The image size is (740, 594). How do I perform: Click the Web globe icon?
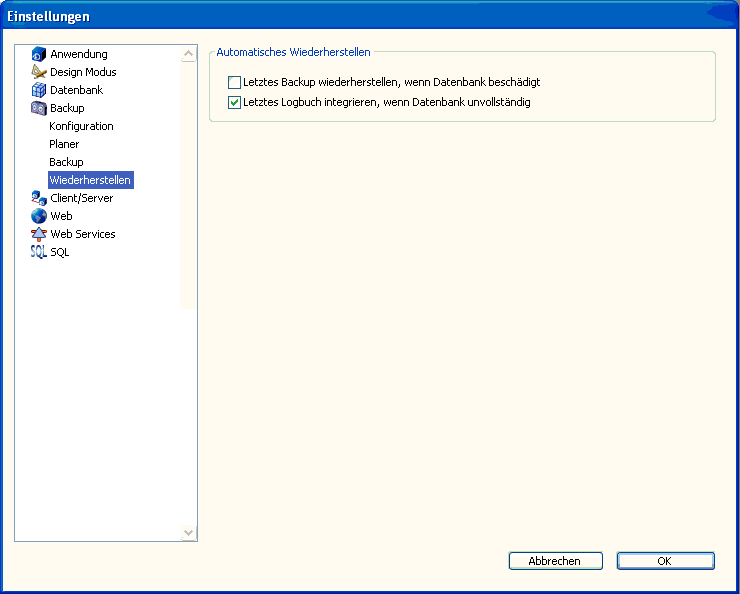39,216
